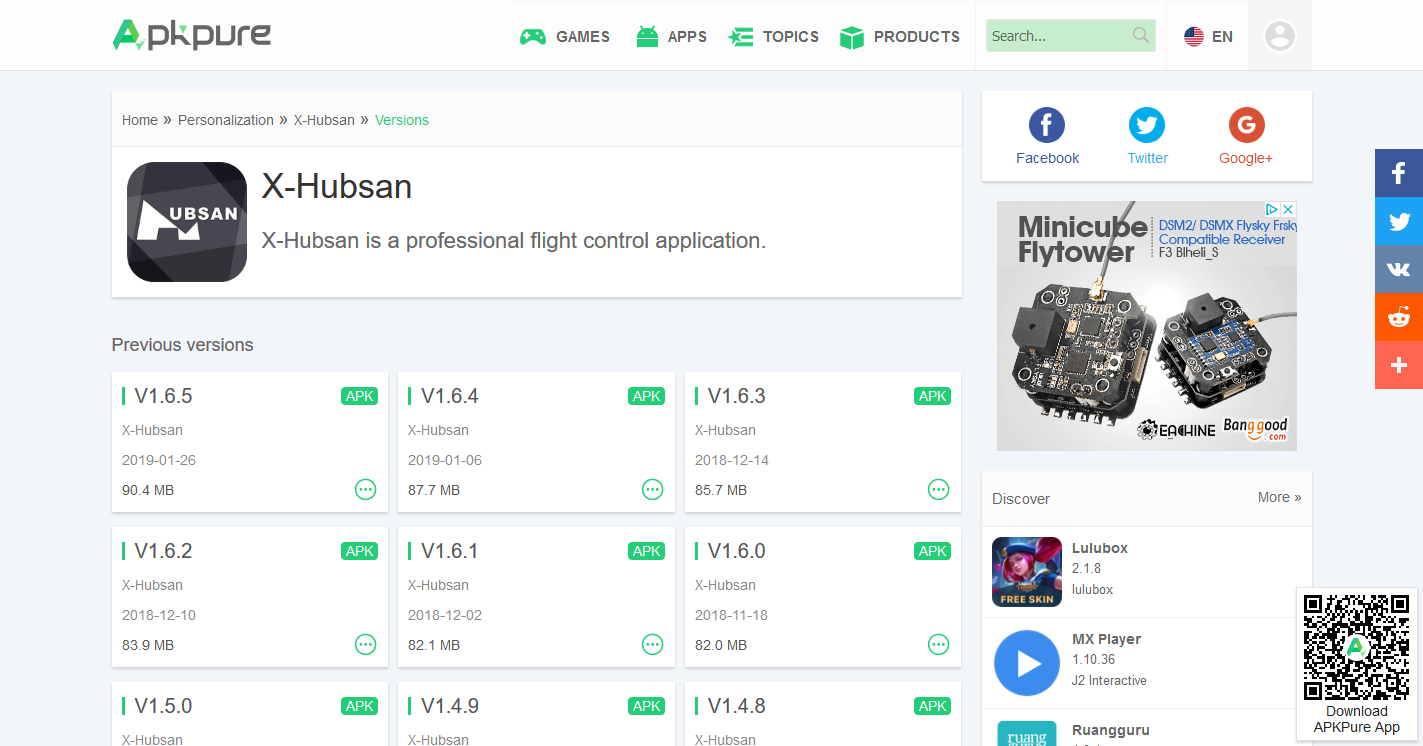Click APK badge on V1.6.3
The height and width of the screenshot is (746, 1423).
point(932,396)
